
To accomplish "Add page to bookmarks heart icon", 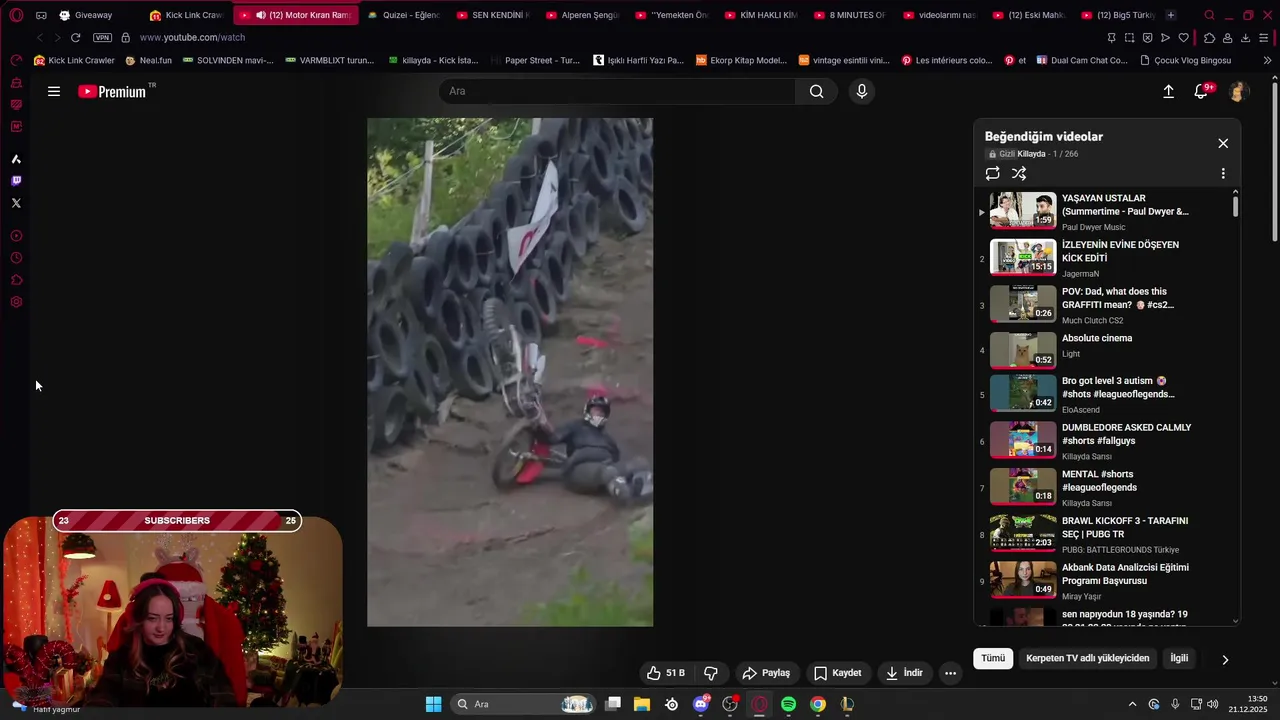I will [x=1183, y=38].
